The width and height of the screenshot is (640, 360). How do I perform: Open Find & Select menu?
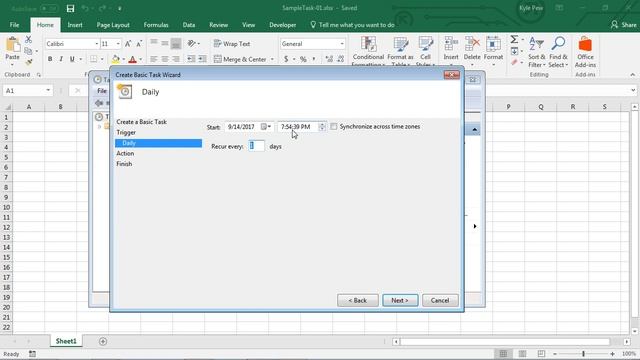[x=558, y=52]
